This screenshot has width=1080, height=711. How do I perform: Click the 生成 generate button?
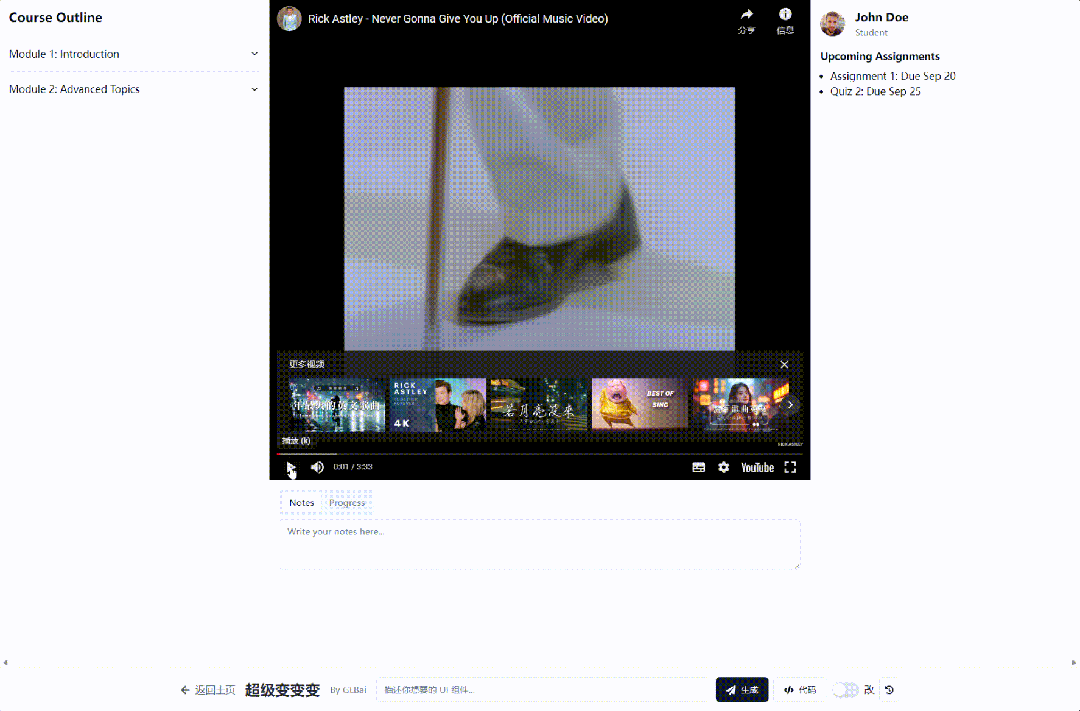click(742, 690)
